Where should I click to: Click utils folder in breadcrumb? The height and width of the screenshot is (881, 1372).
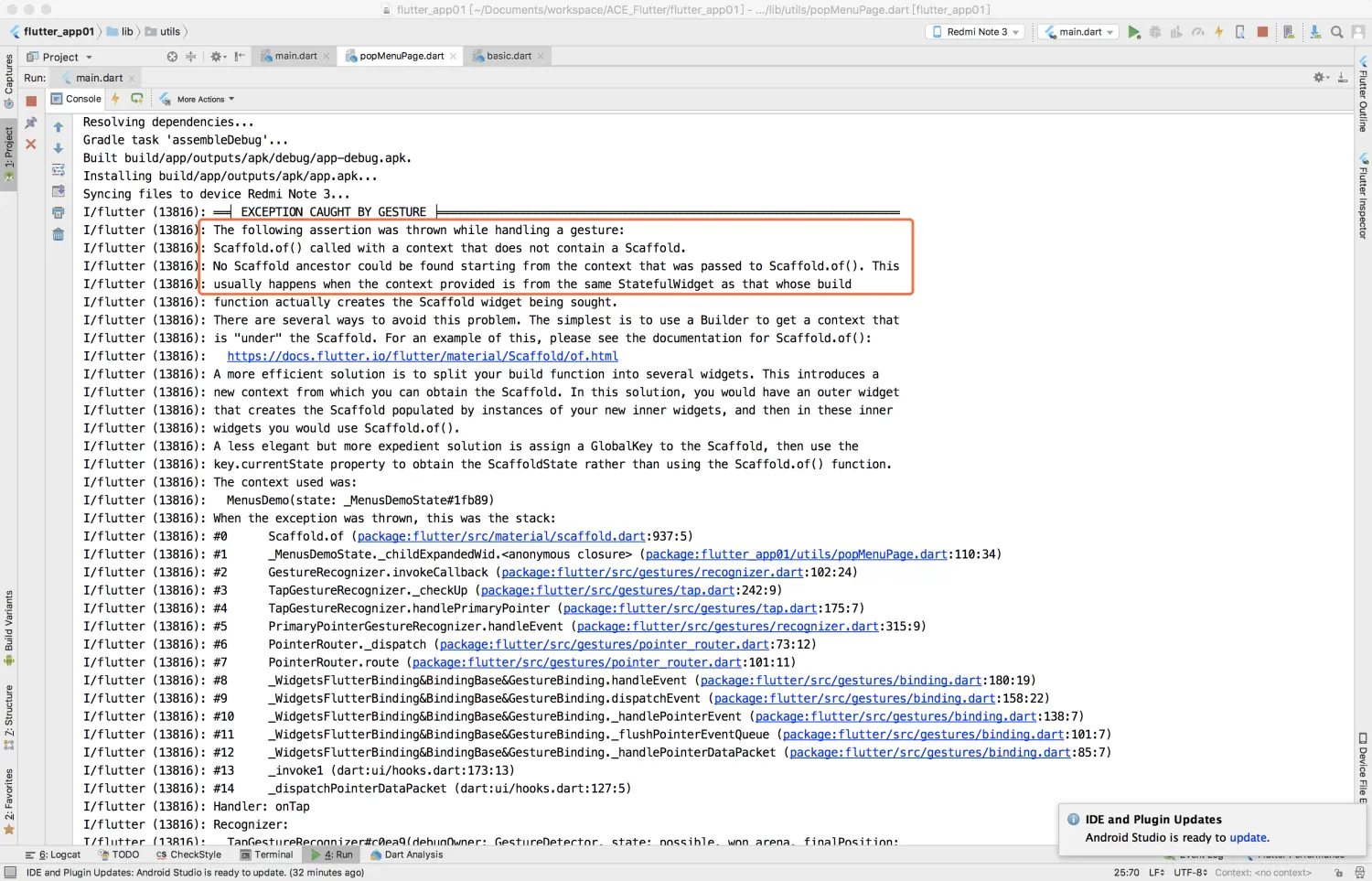pyautogui.click(x=163, y=31)
